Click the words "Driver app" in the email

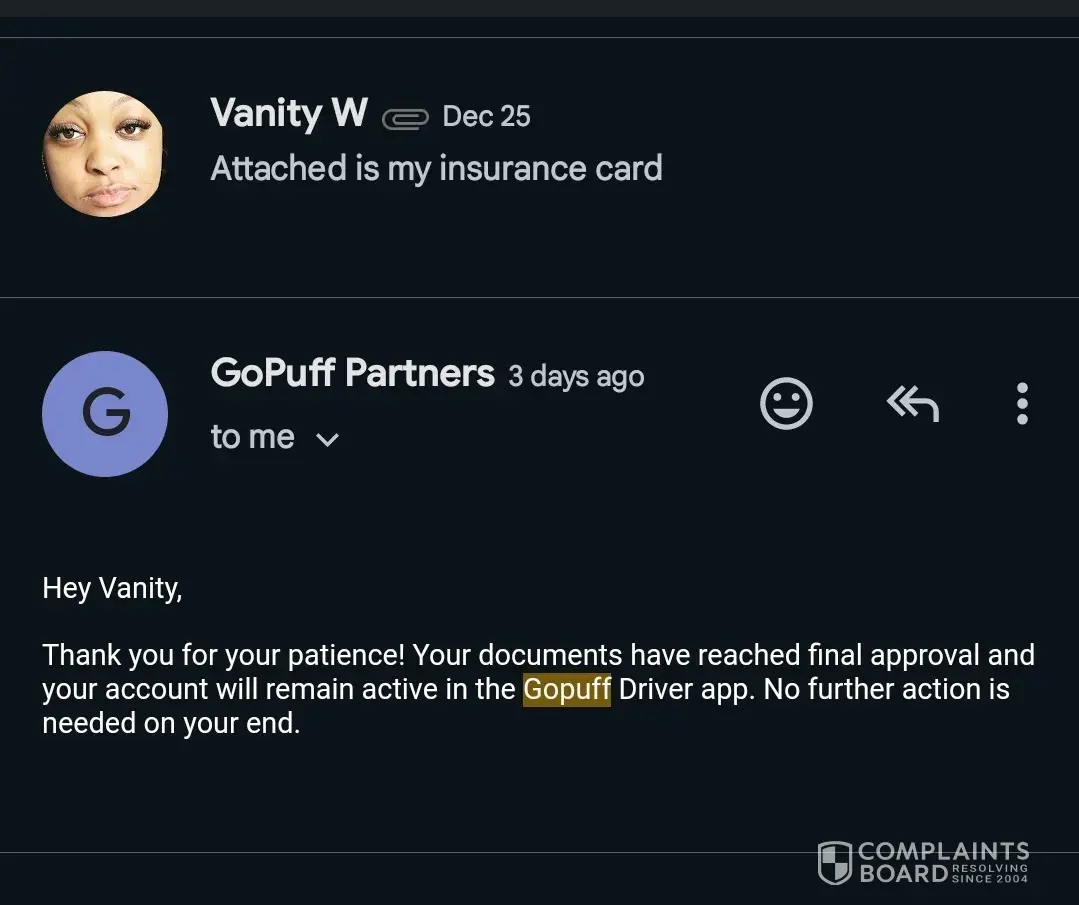[684, 690]
